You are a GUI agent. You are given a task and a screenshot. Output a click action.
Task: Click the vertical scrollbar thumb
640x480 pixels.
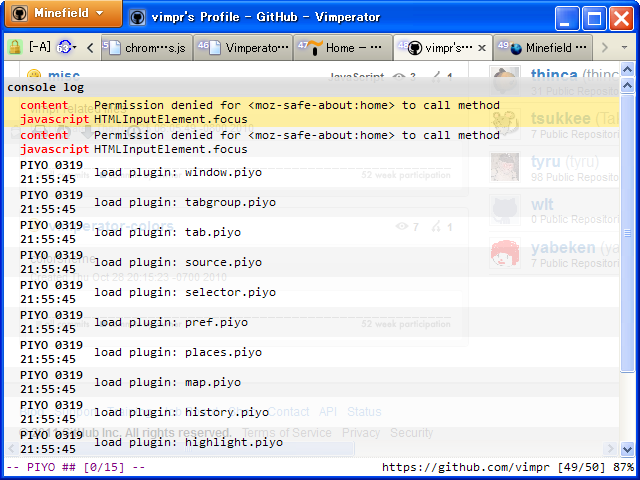[x=627, y=233]
